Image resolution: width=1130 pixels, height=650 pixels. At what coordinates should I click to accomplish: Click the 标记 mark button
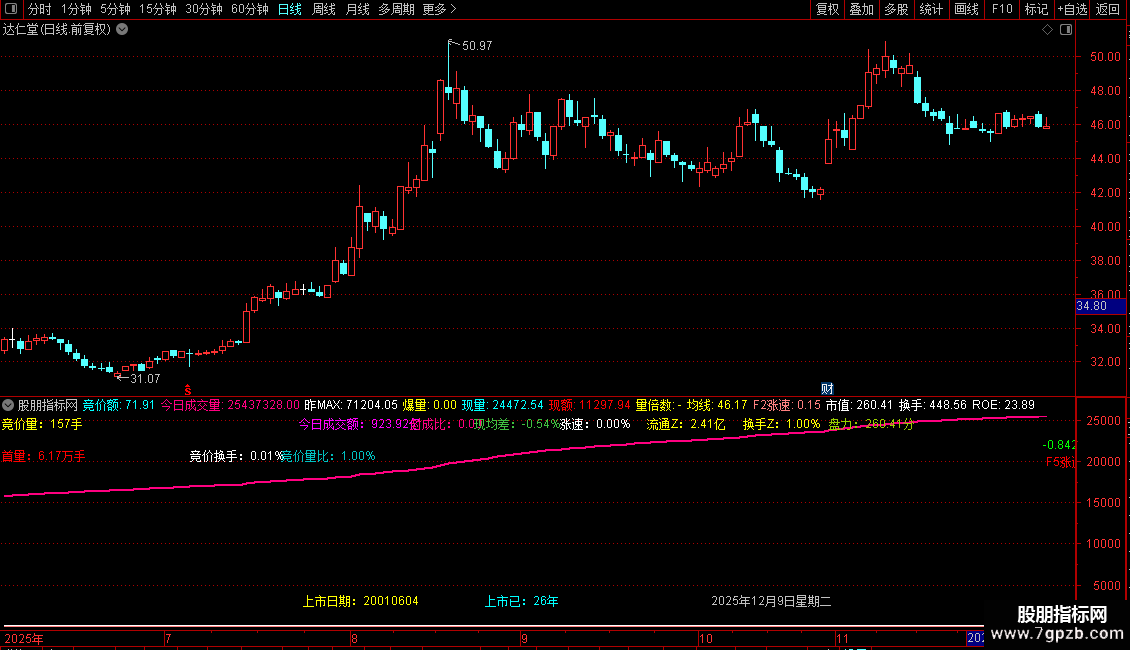point(1036,9)
